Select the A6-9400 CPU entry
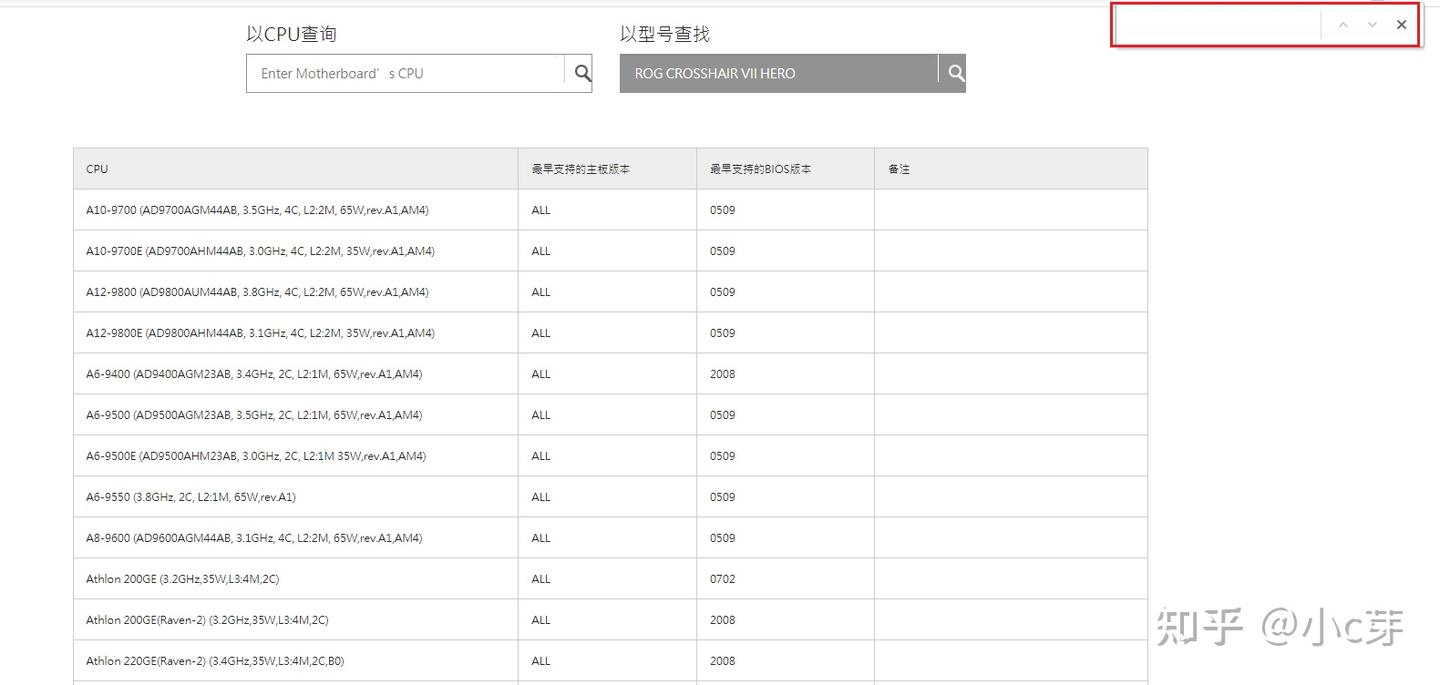1440x685 pixels. (x=254, y=374)
